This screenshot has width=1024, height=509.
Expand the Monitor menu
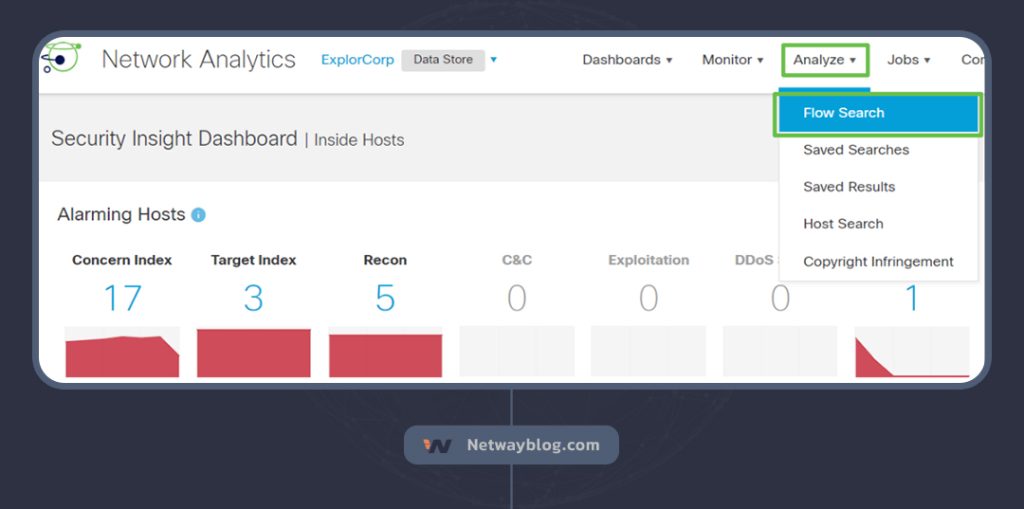pos(732,60)
